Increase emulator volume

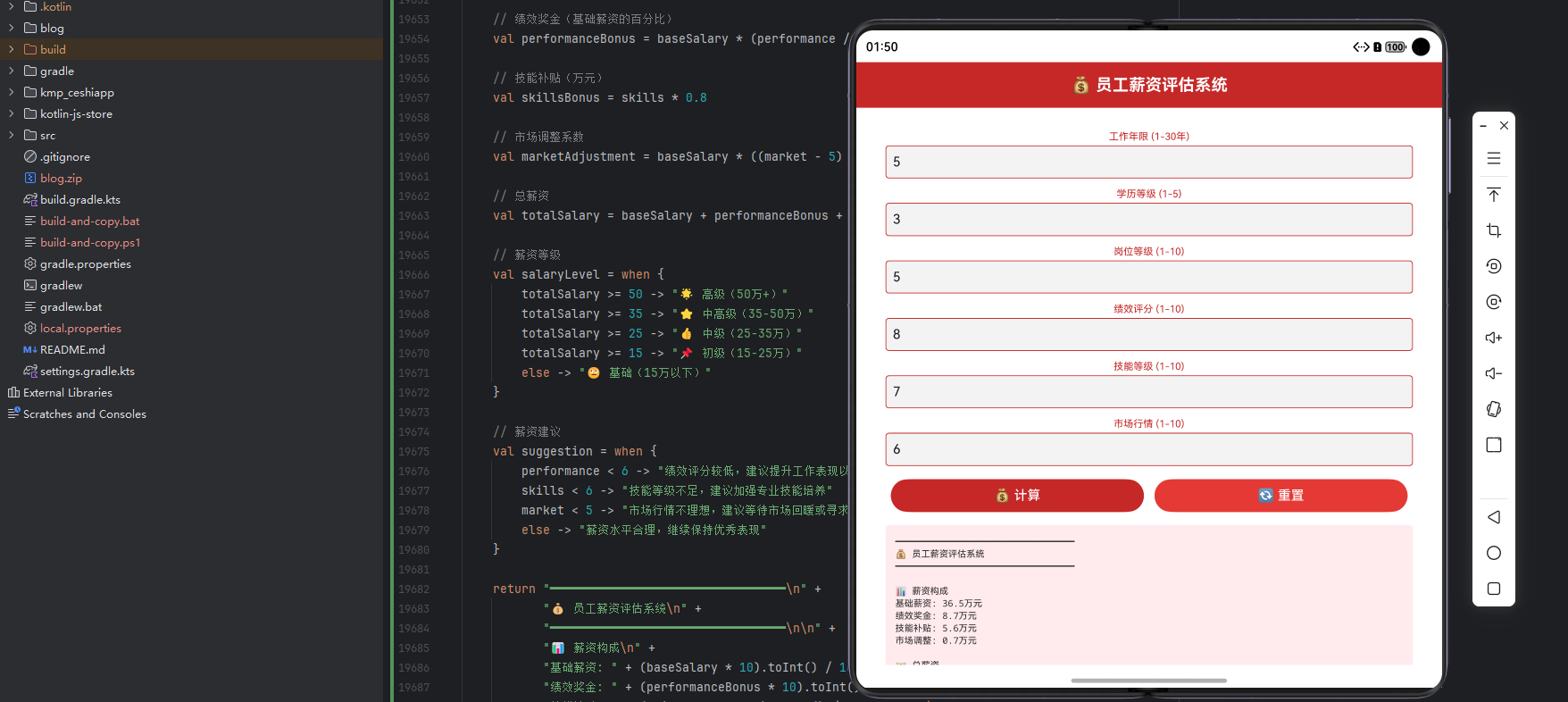[1494, 338]
